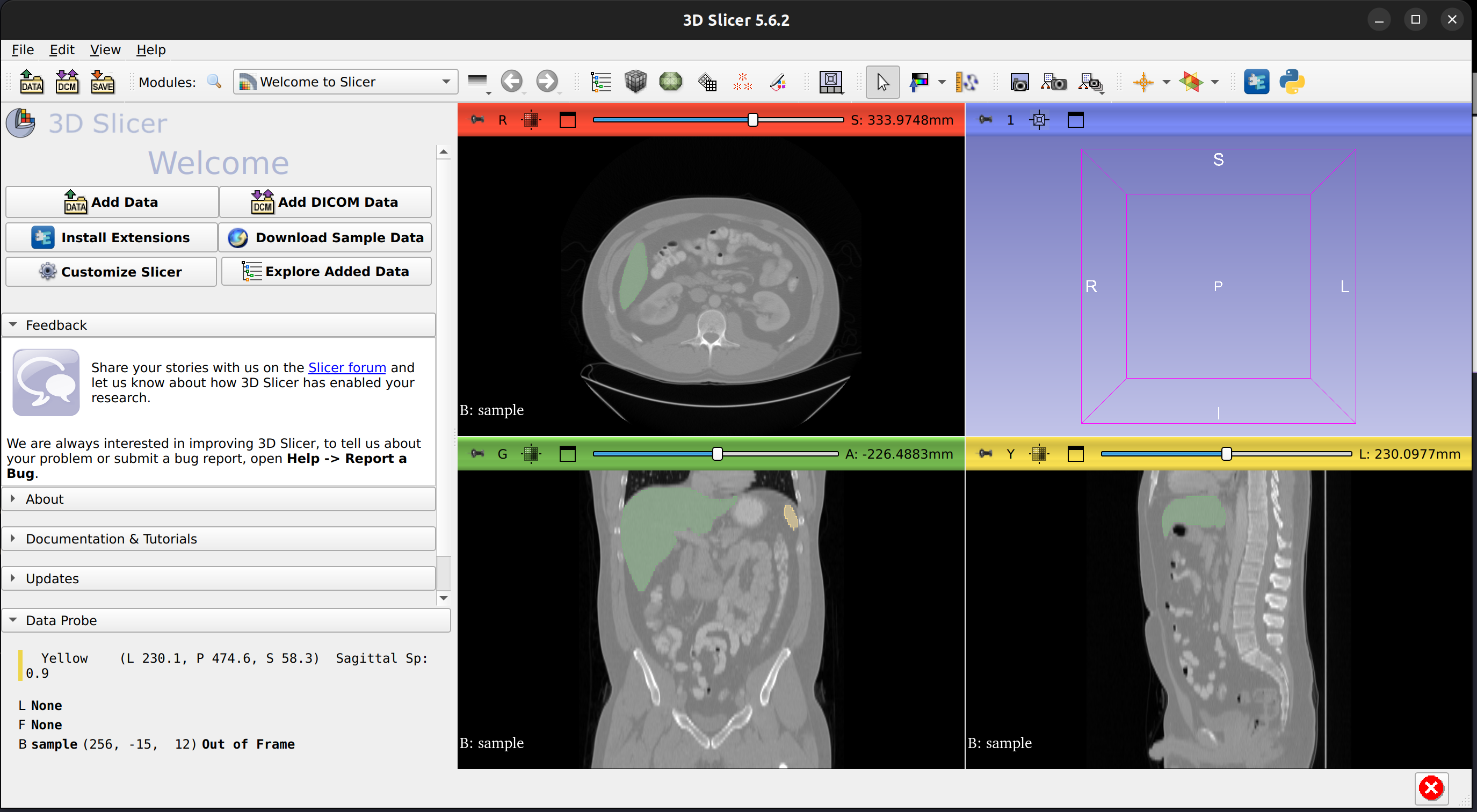Open the Slicer forum link
This screenshot has height=812, width=1477.
tap(347, 367)
